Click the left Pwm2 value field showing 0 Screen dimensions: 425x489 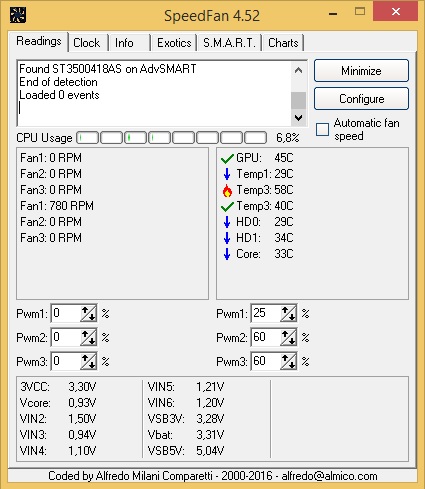click(x=66, y=337)
